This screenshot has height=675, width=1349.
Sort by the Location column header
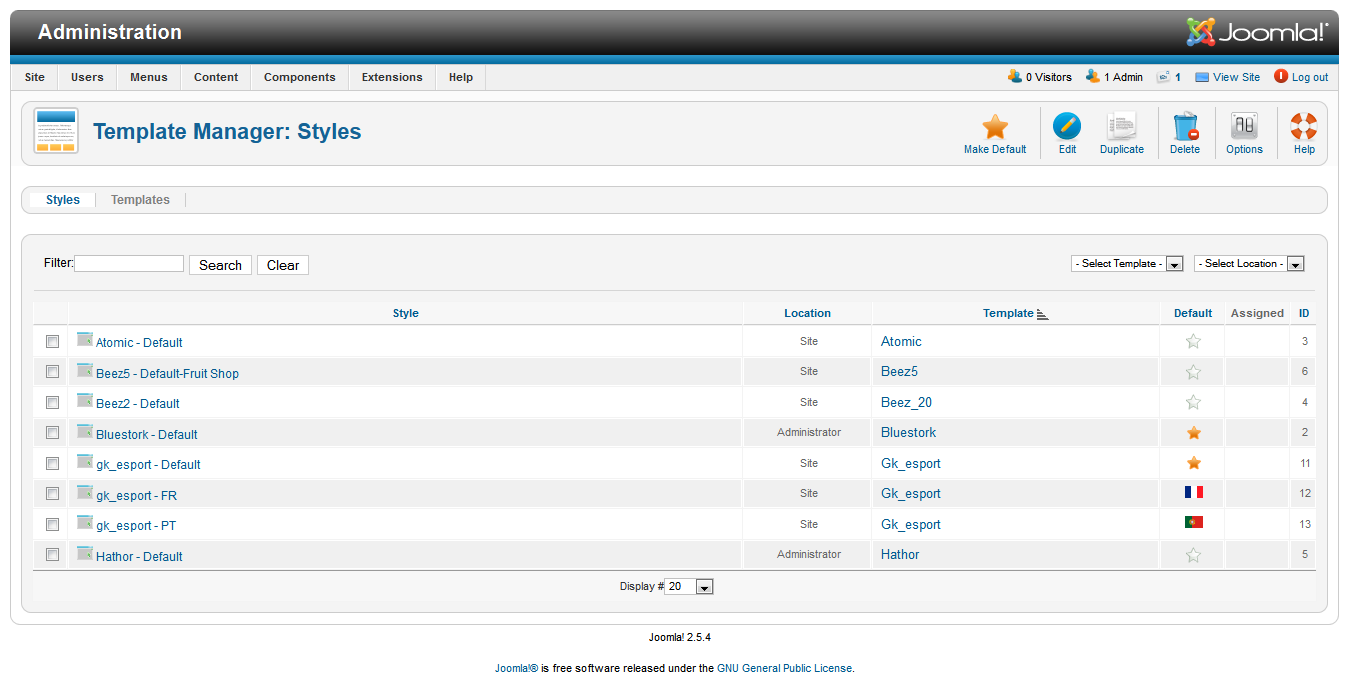(x=808, y=314)
